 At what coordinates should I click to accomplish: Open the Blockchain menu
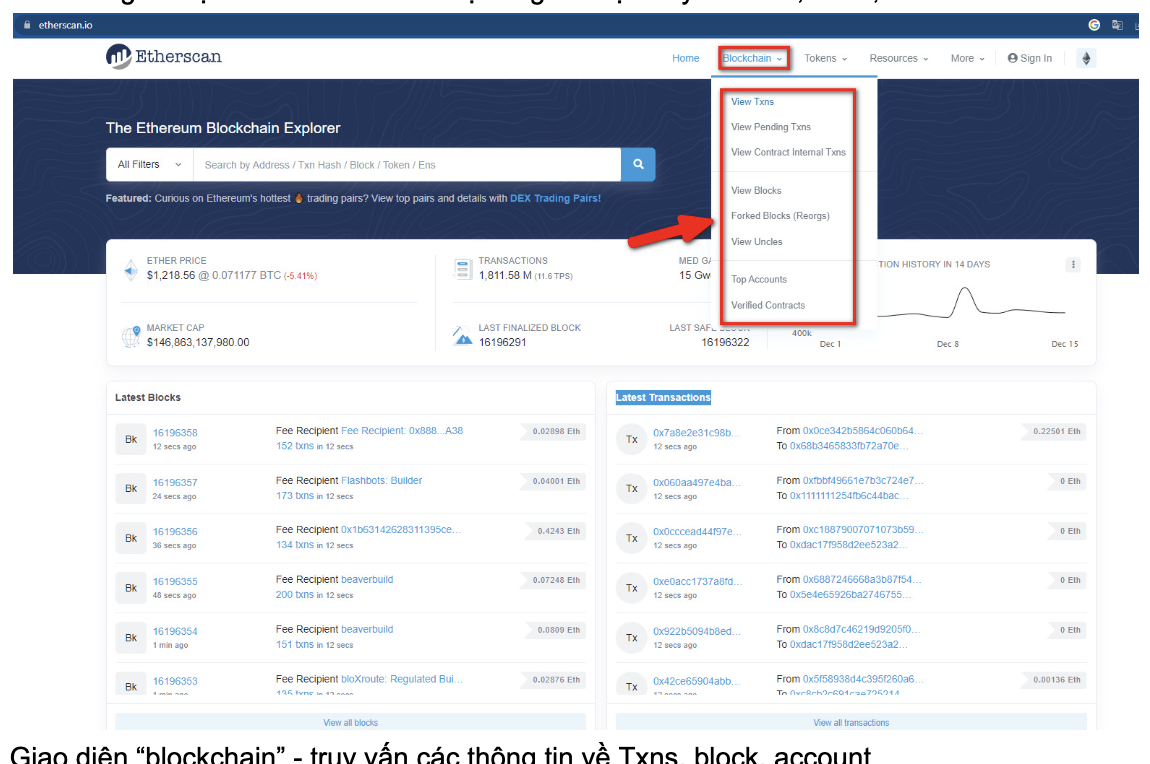coord(752,58)
